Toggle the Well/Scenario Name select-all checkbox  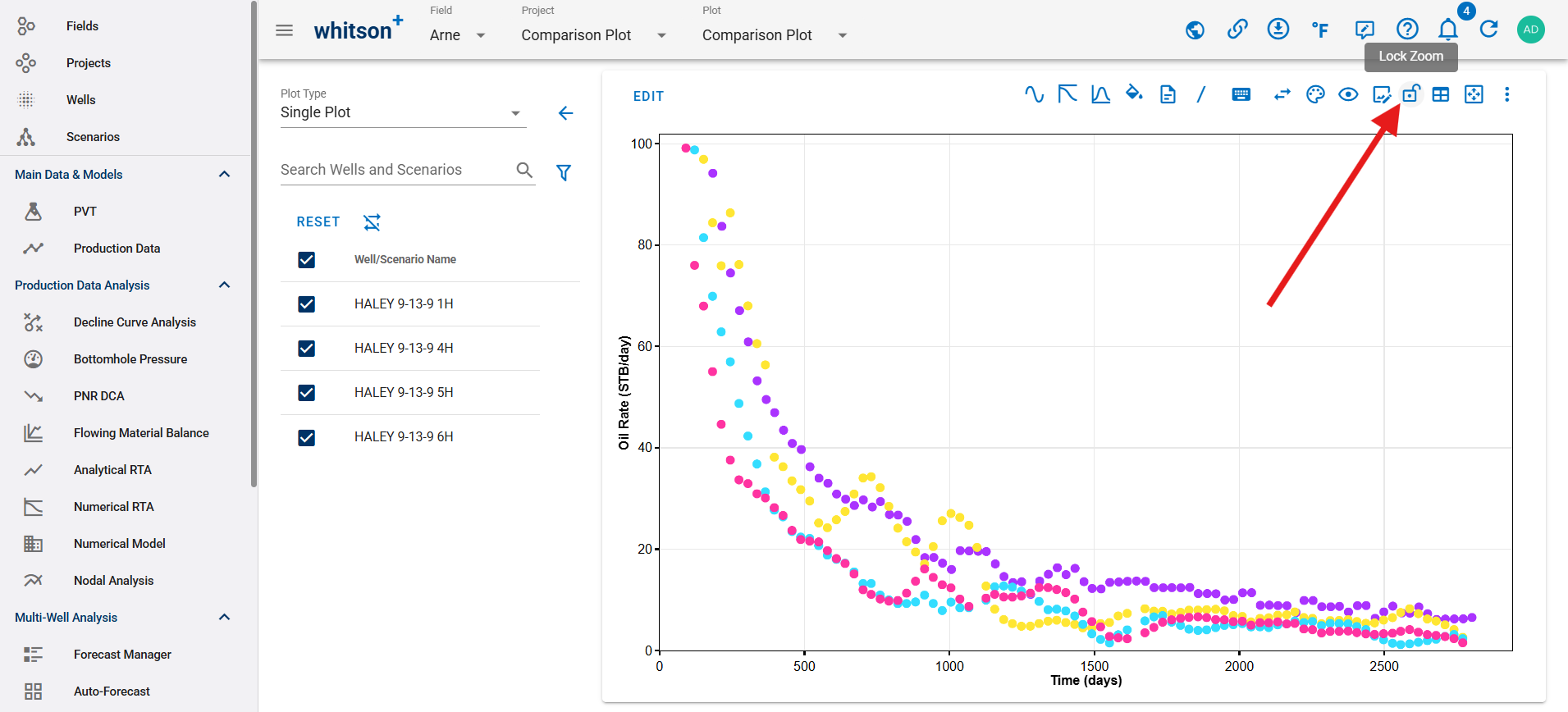pos(307,260)
